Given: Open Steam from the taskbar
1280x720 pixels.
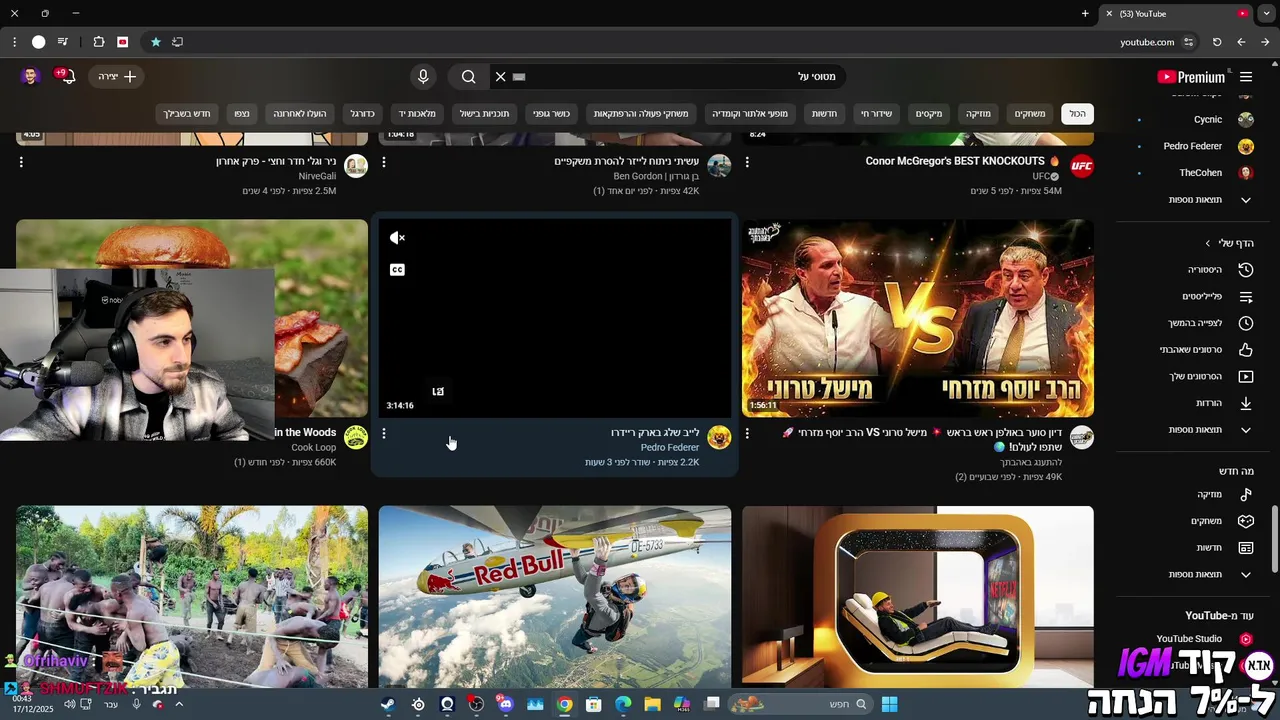Looking at the screenshot, I should point(388,704).
